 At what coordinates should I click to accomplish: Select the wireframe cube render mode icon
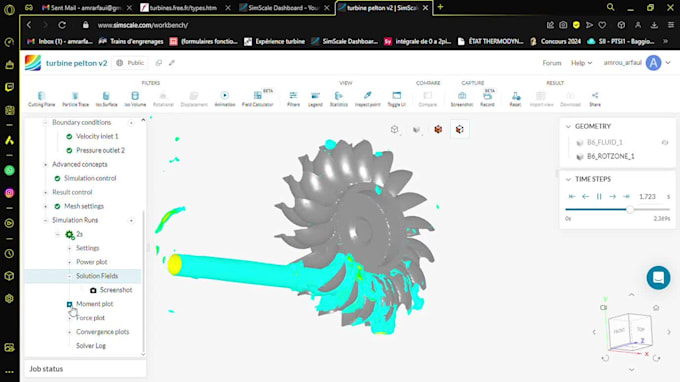click(x=394, y=129)
